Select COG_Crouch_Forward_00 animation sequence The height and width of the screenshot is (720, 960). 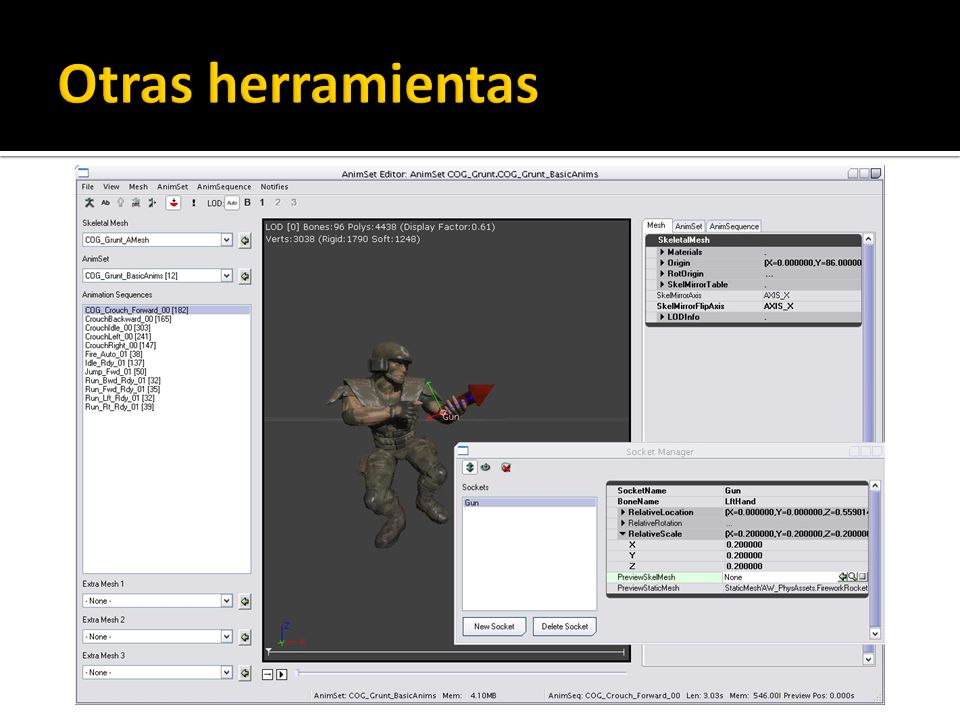pos(167,310)
